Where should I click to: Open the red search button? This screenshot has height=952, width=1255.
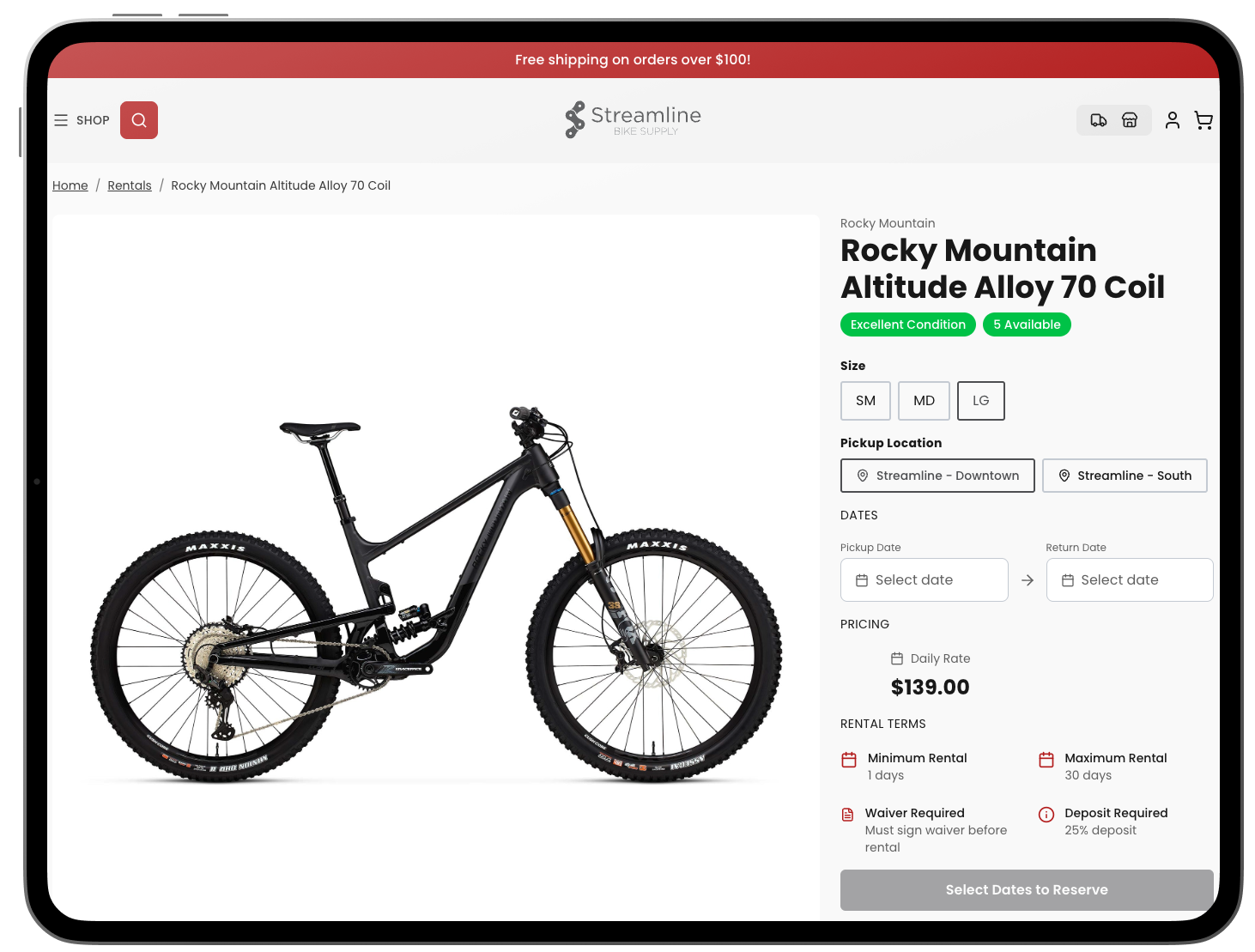(139, 120)
